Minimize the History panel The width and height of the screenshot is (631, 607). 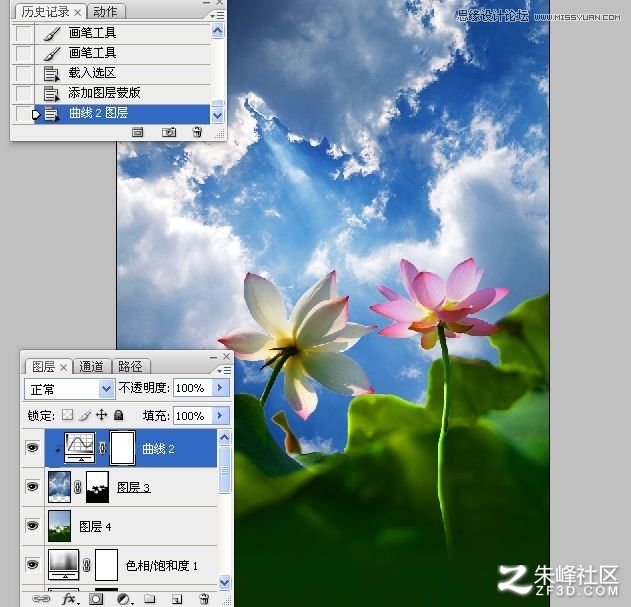(x=206, y=3)
